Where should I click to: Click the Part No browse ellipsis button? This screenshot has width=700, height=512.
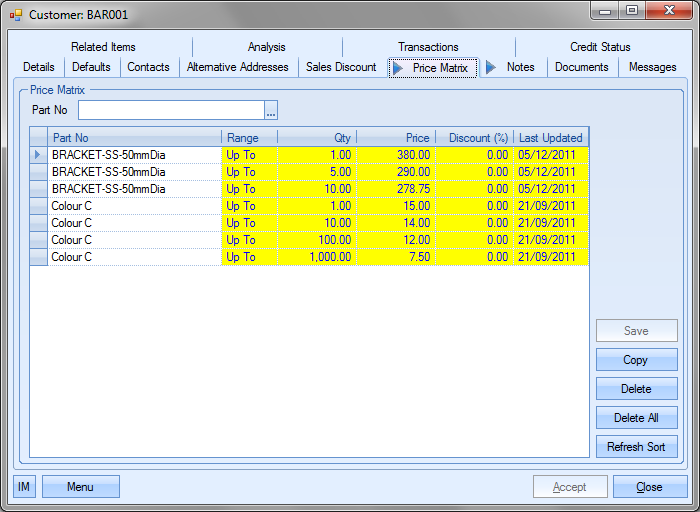click(270, 110)
